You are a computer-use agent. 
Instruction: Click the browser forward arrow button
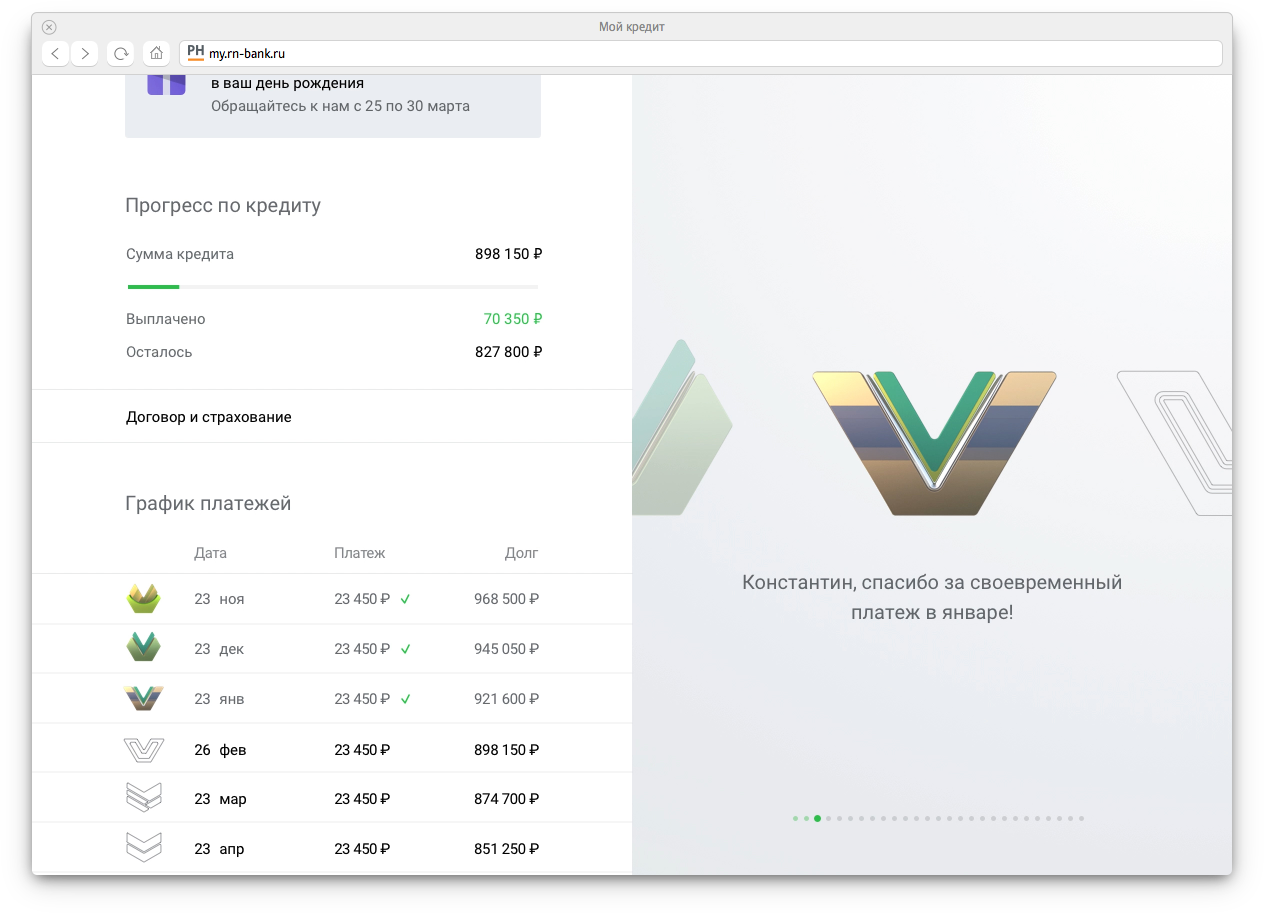[85, 53]
